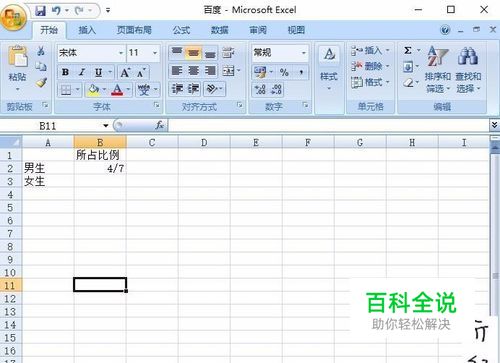Open the 字体 font dialog launcher

click(x=156, y=105)
